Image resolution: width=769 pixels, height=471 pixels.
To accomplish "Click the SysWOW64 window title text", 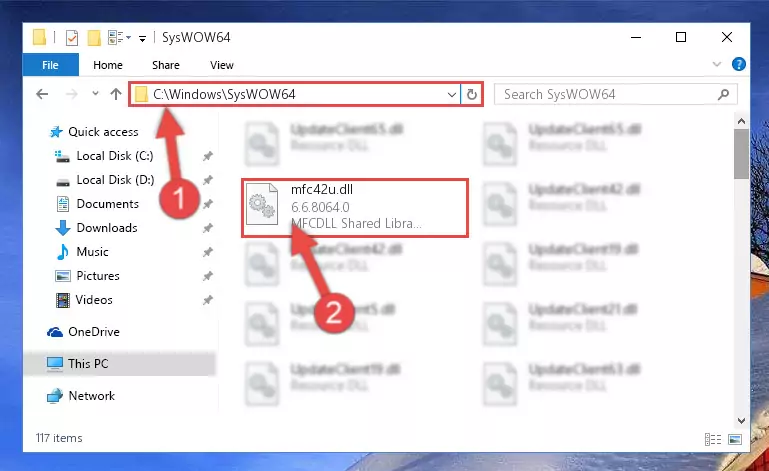I will click(196, 37).
